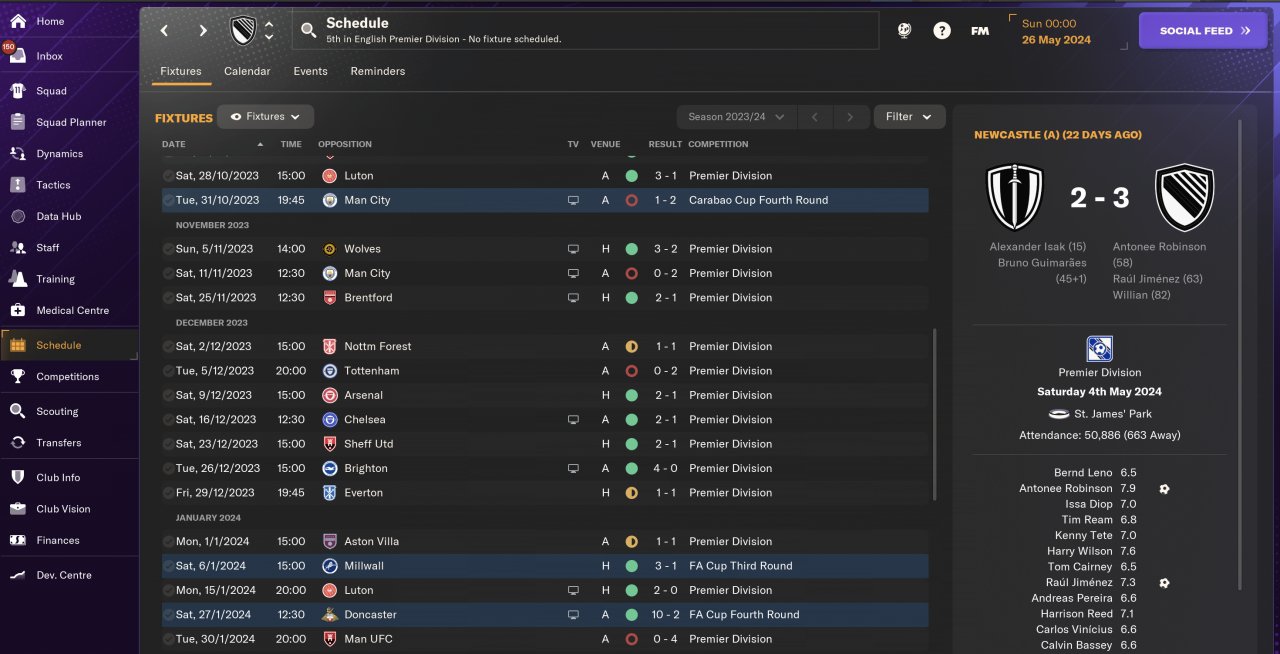Click the help question mark icon
The image size is (1280, 654).
pos(942,31)
